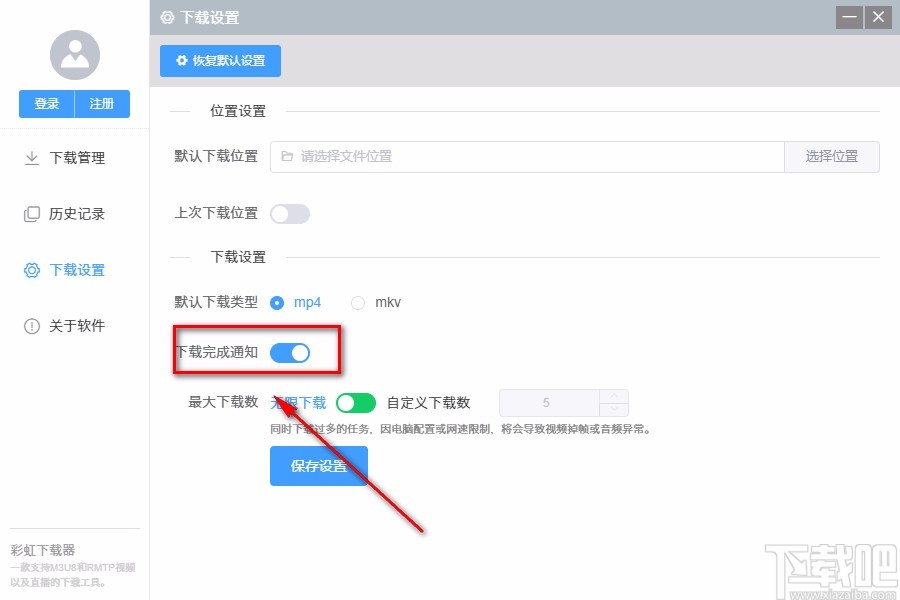Click 注册 register button
This screenshot has width=900, height=600.
pos(102,103)
